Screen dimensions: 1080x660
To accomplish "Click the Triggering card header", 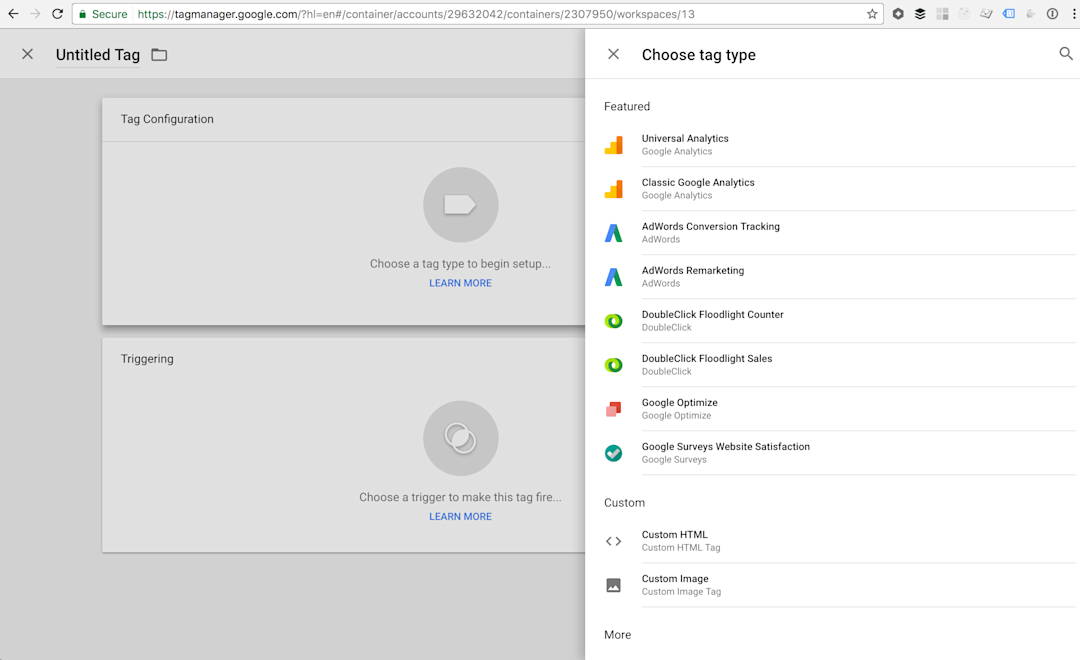I will 344,359.
